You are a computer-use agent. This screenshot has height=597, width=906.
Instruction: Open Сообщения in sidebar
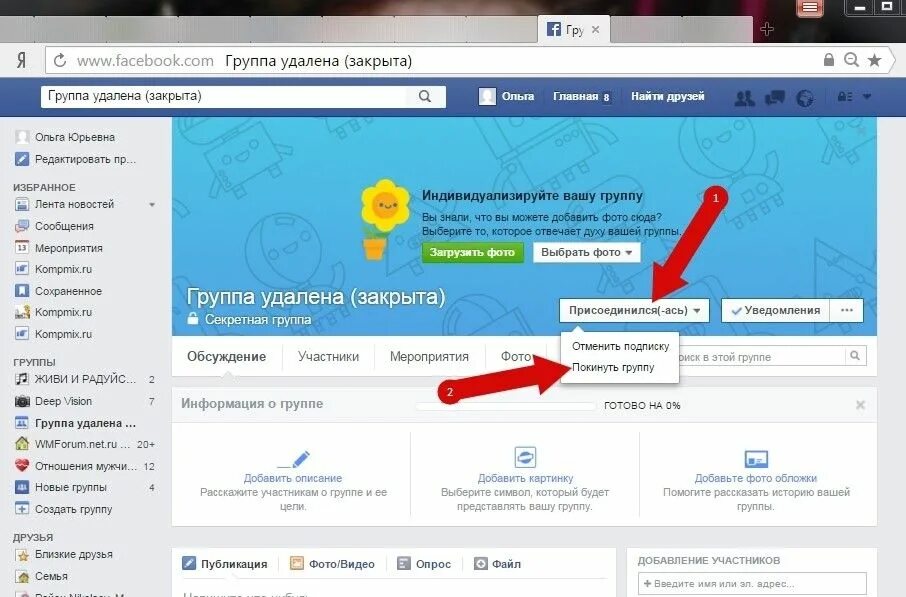pos(64,226)
